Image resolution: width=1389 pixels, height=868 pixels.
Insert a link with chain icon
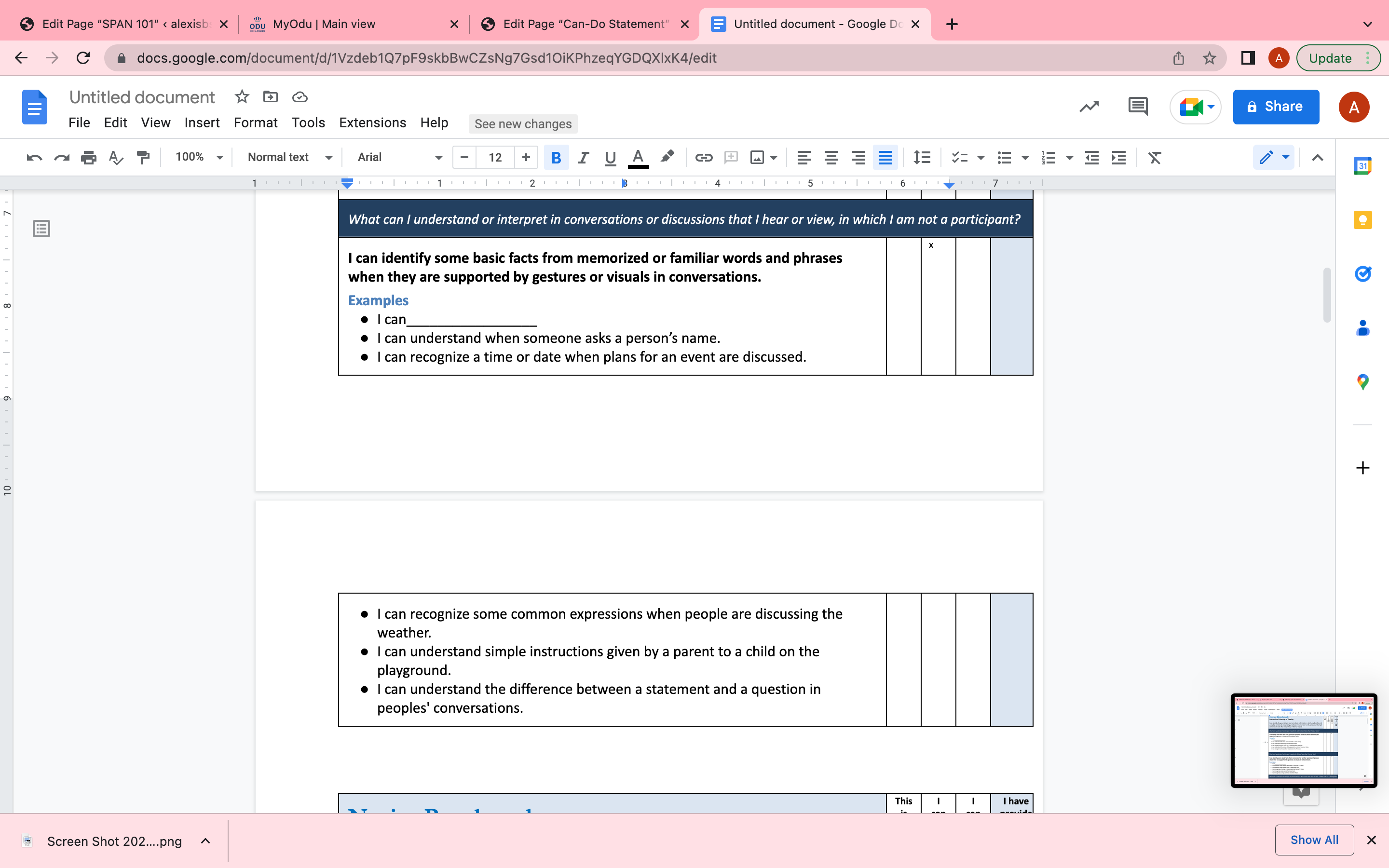tap(704, 157)
